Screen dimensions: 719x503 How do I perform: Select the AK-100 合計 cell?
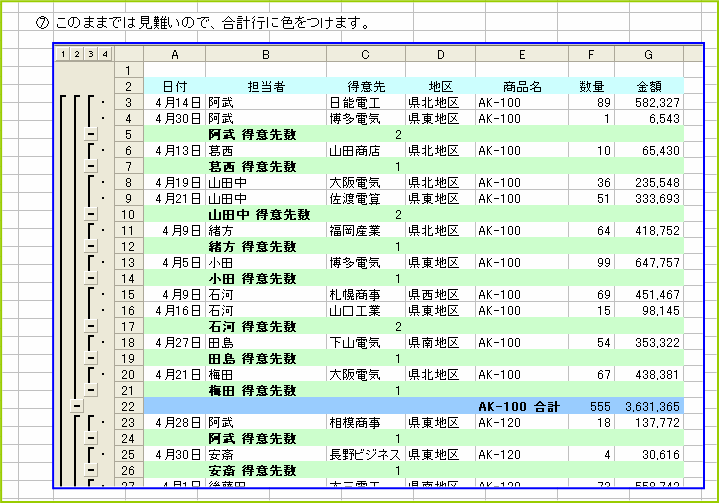tap(522, 406)
